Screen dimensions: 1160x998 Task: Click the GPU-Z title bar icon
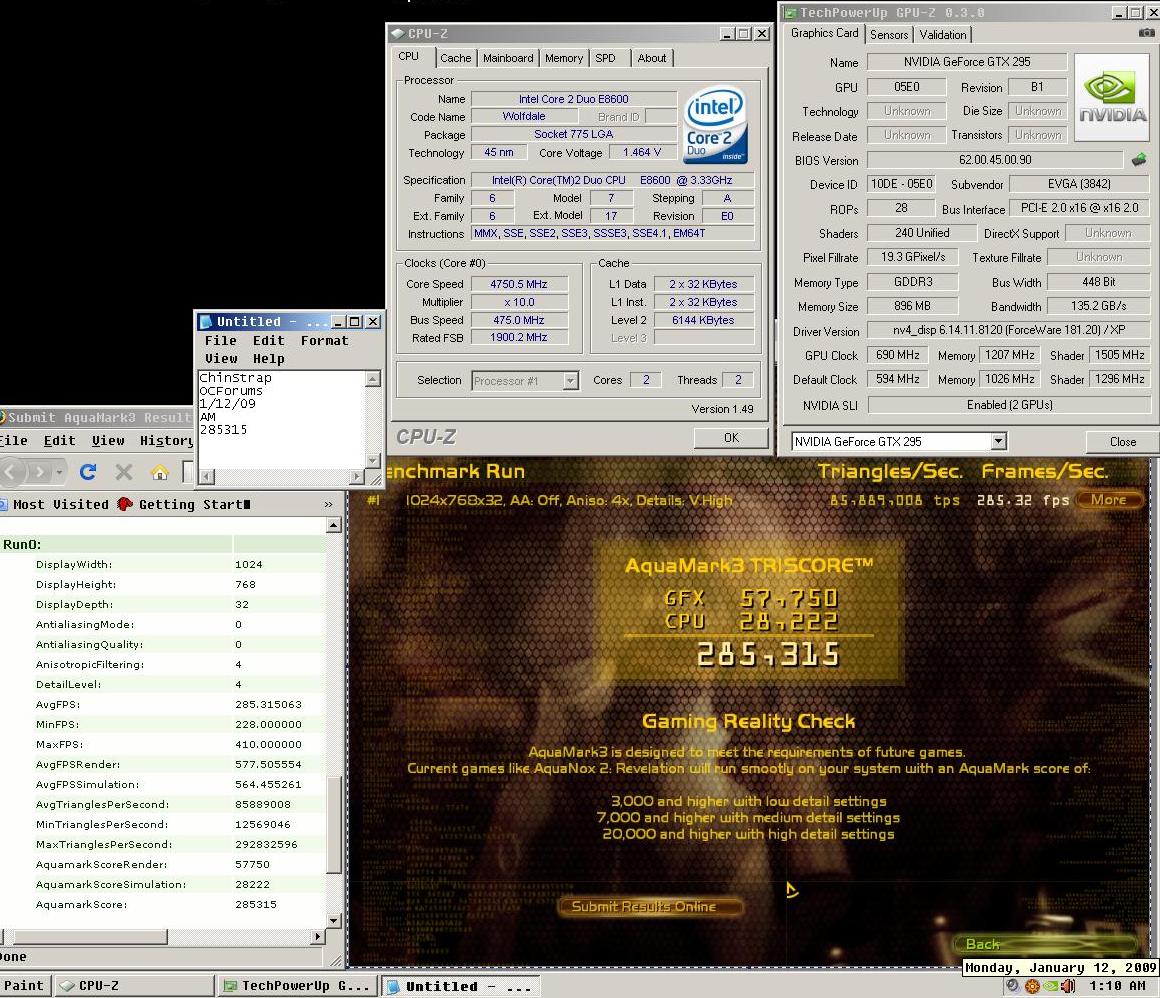[790, 13]
